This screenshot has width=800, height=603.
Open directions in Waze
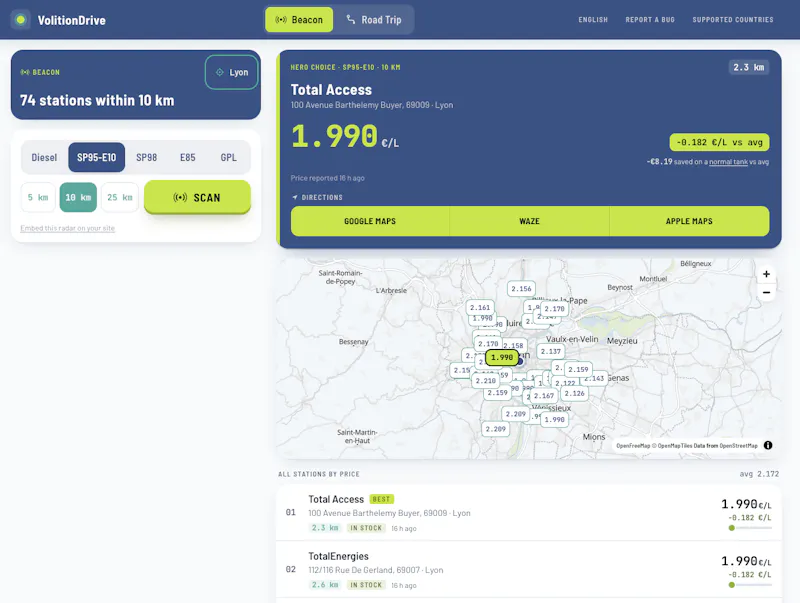(x=529, y=221)
